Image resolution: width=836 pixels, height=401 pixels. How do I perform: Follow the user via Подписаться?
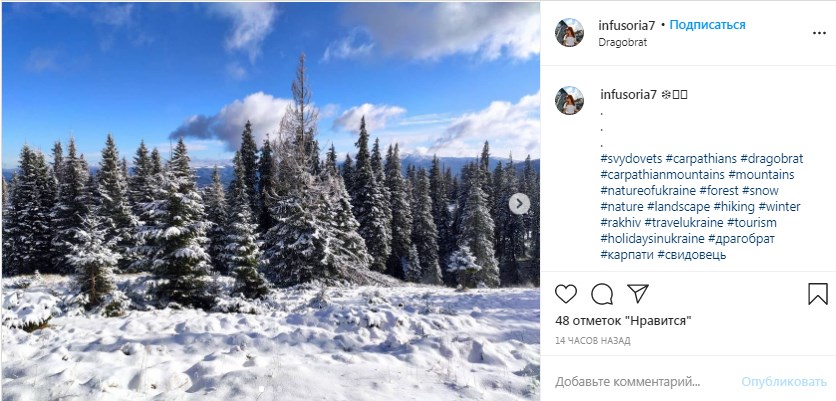(709, 24)
